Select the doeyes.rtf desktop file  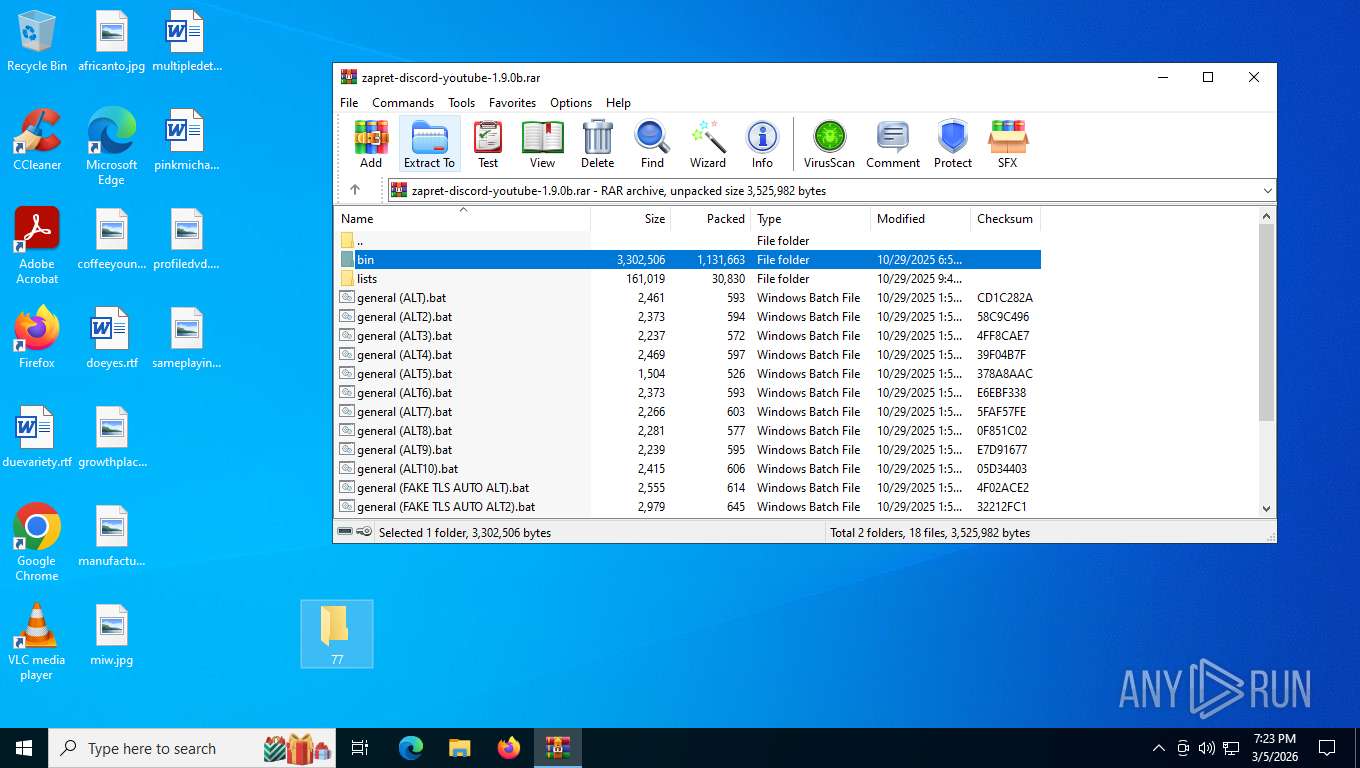111,338
